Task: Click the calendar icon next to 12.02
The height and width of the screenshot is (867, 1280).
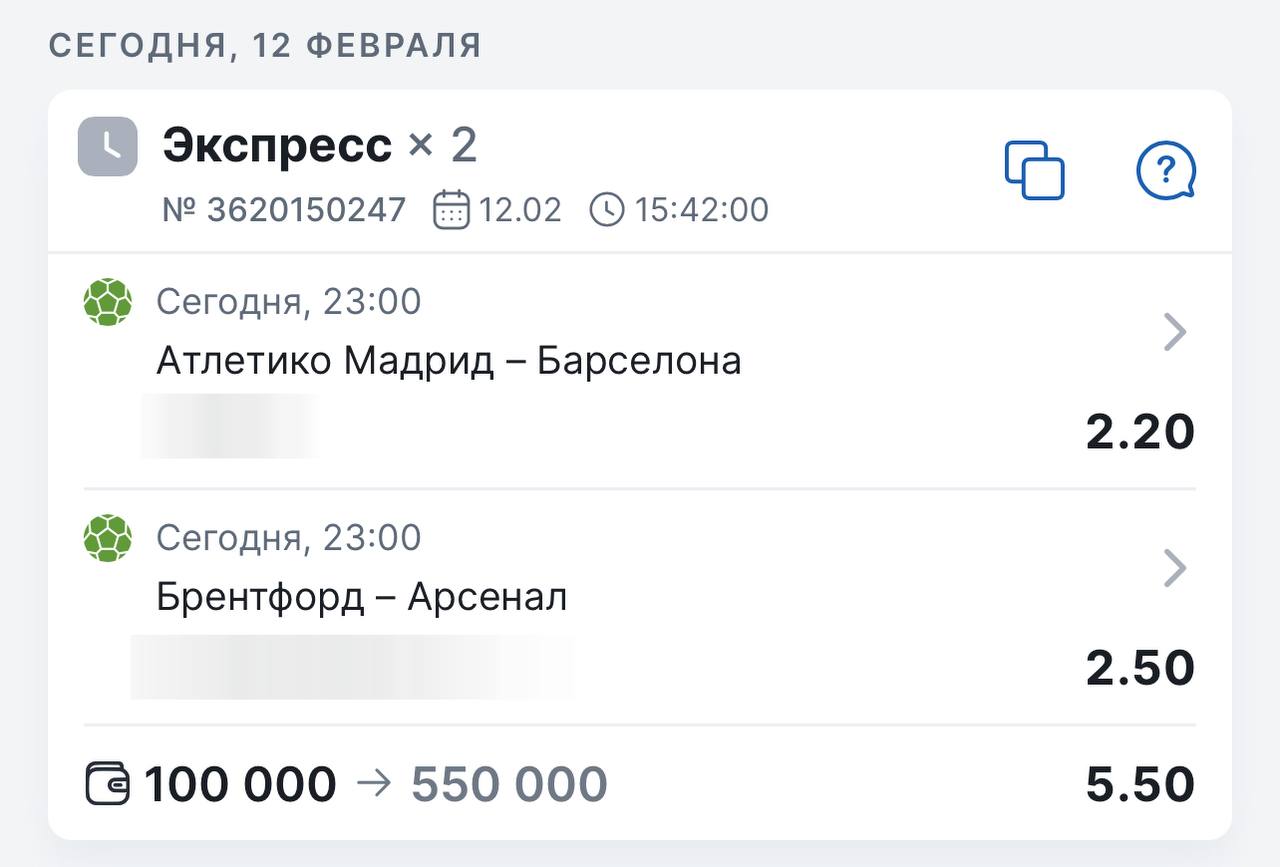Action: click(451, 210)
